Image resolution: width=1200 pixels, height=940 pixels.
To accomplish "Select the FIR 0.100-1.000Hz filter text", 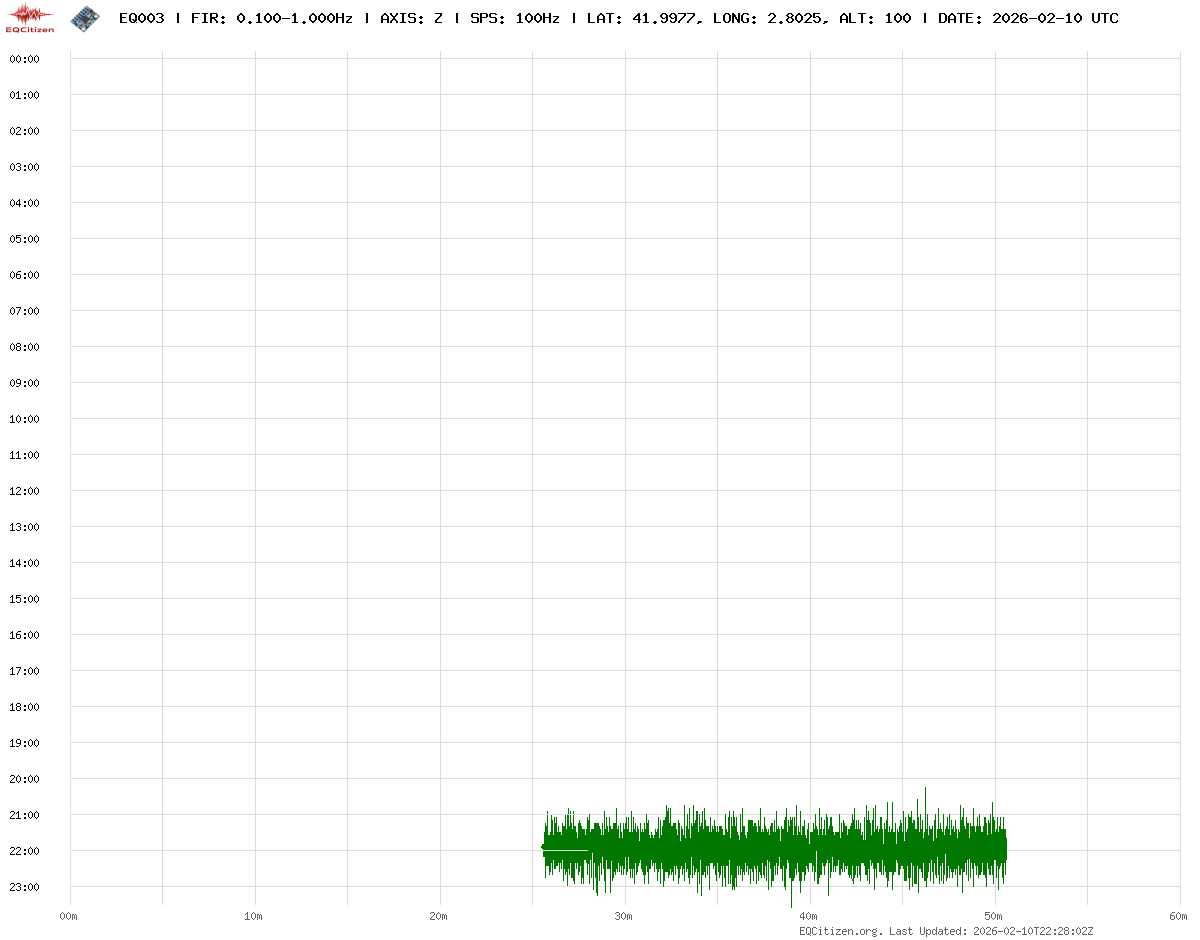I will [271, 18].
